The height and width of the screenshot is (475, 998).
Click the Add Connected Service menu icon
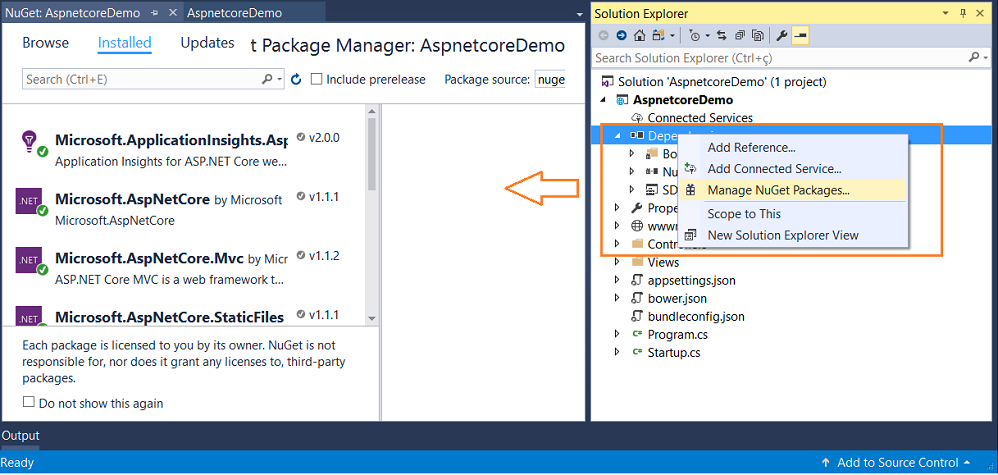coord(691,169)
